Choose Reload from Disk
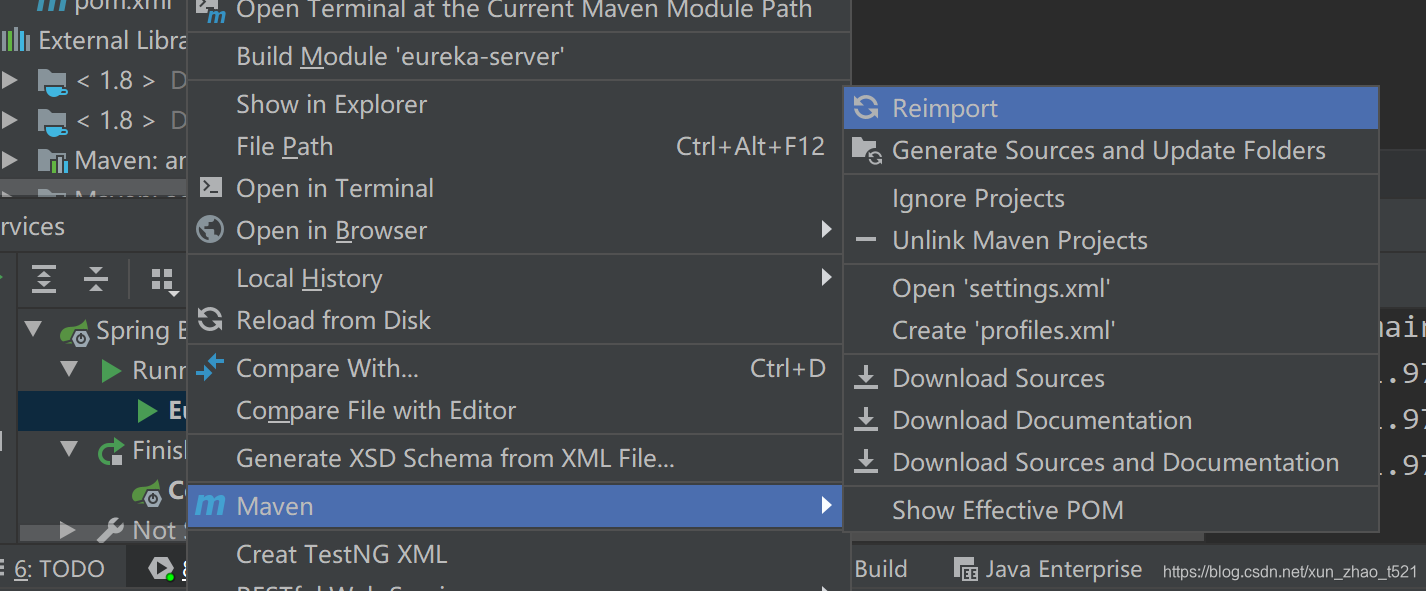Screen dimensions: 1426x591 [515, 320]
